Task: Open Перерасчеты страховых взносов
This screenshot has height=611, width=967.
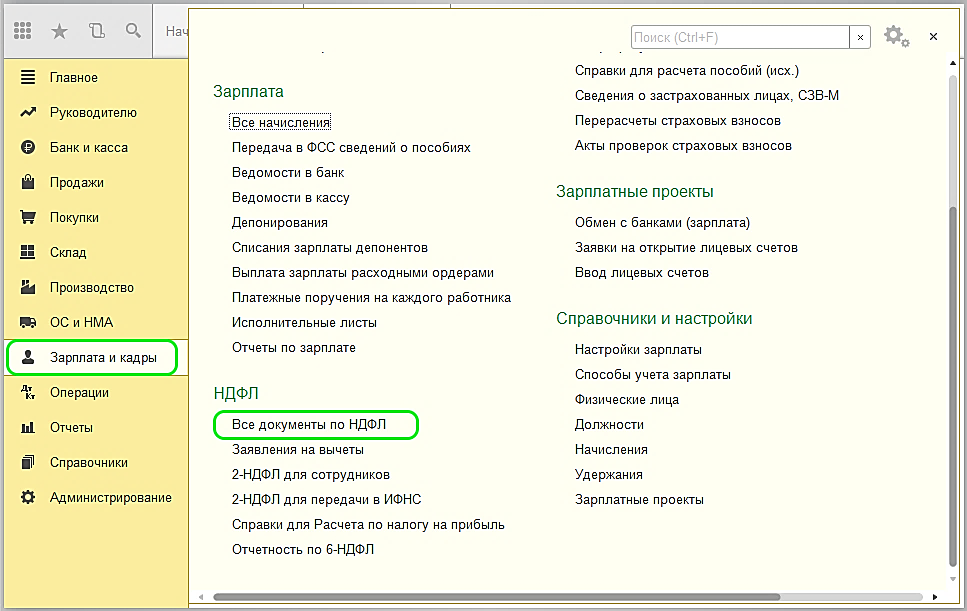Action: point(678,121)
